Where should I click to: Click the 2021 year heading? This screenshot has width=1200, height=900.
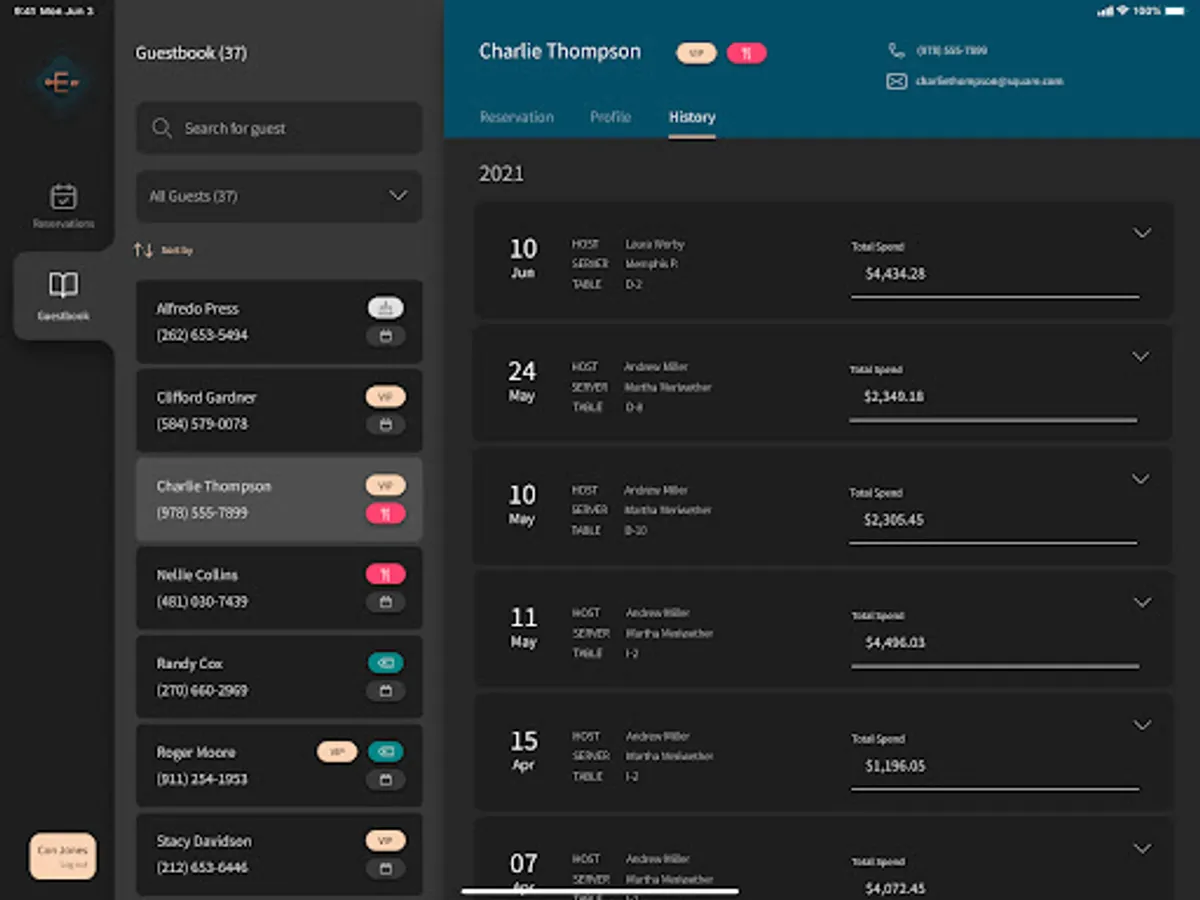[501, 174]
